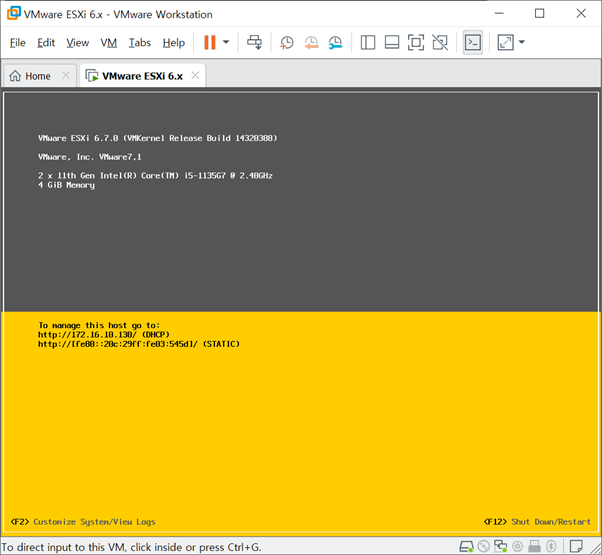The width and height of the screenshot is (602, 555).
Task: Click the Intel Core i5 CPU line
Action: tap(155, 176)
